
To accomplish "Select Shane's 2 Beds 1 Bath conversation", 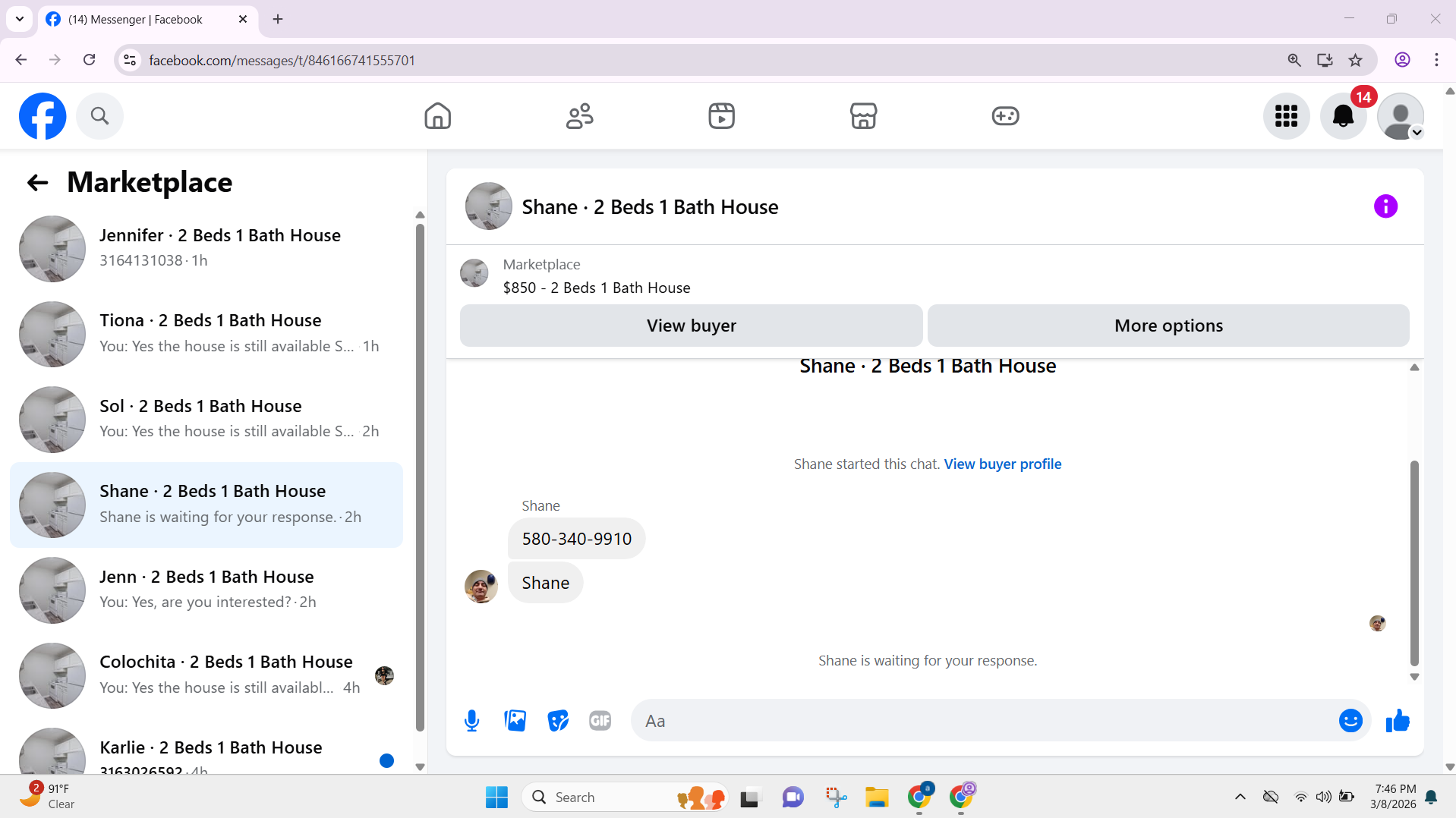I will point(206,505).
